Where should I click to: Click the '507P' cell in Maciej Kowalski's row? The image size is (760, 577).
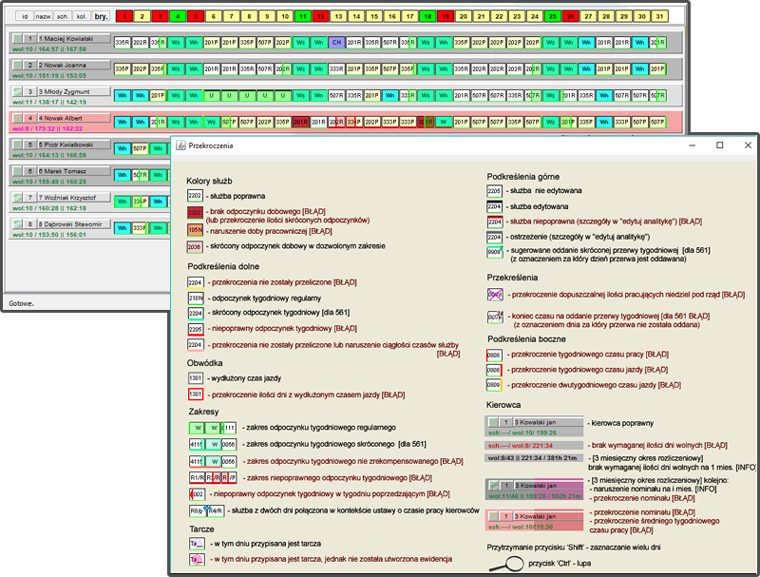pyautogui.click(x=265, y=43)
